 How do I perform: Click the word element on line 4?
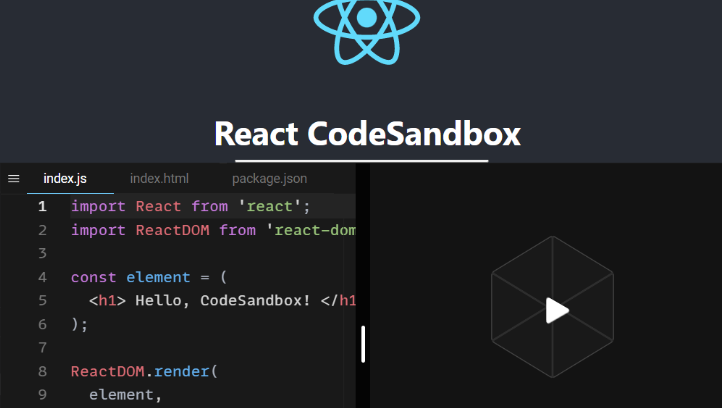coord(158,277)
